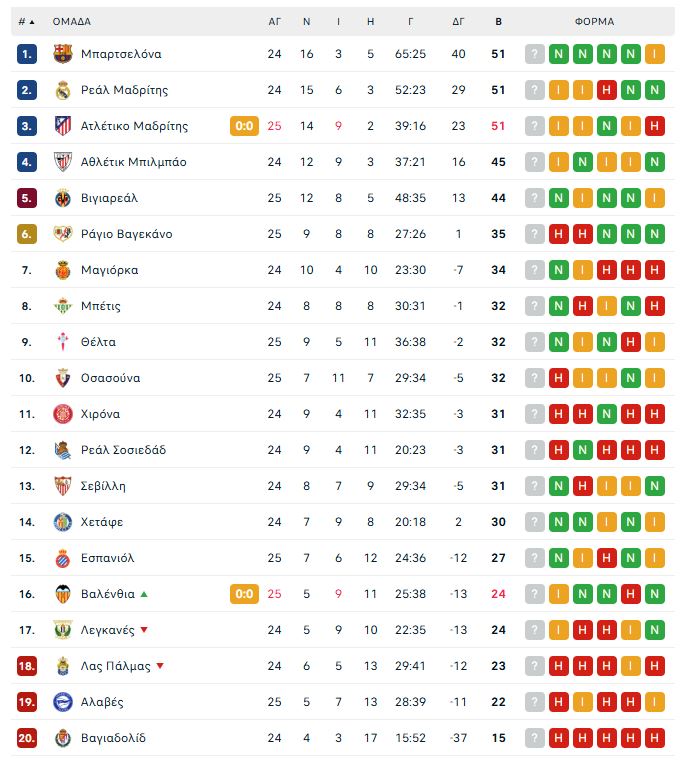Select the Girona red crest icon

(63, 414)
